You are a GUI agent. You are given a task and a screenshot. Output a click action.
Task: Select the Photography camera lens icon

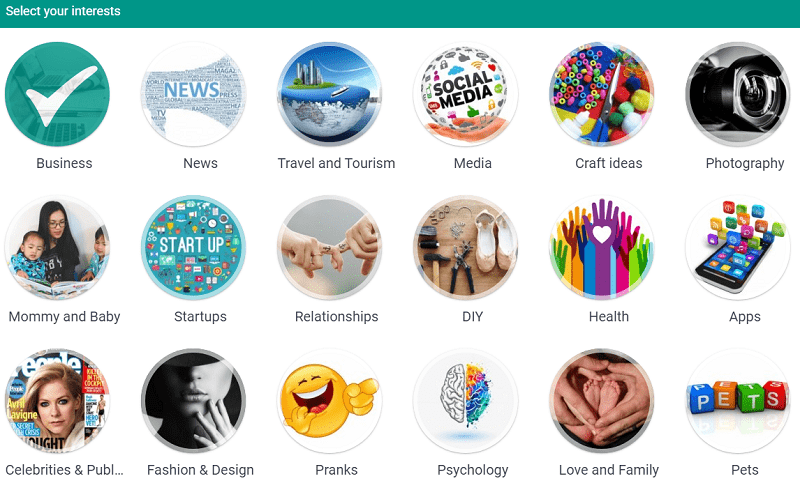pos(738,94)
